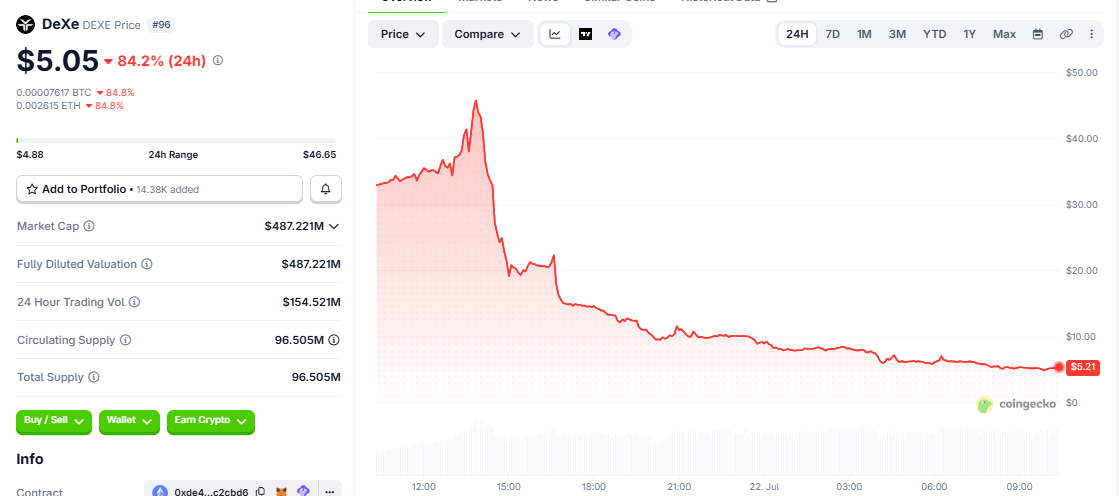Screen dimensions: 1119x496
Task: Open the Total Supply info icon
Action: 94,377
